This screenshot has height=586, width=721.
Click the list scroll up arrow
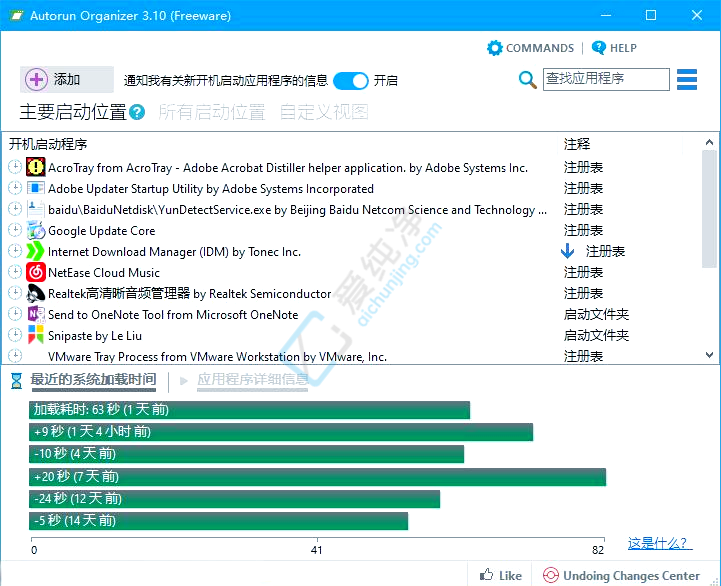(709, 143)
